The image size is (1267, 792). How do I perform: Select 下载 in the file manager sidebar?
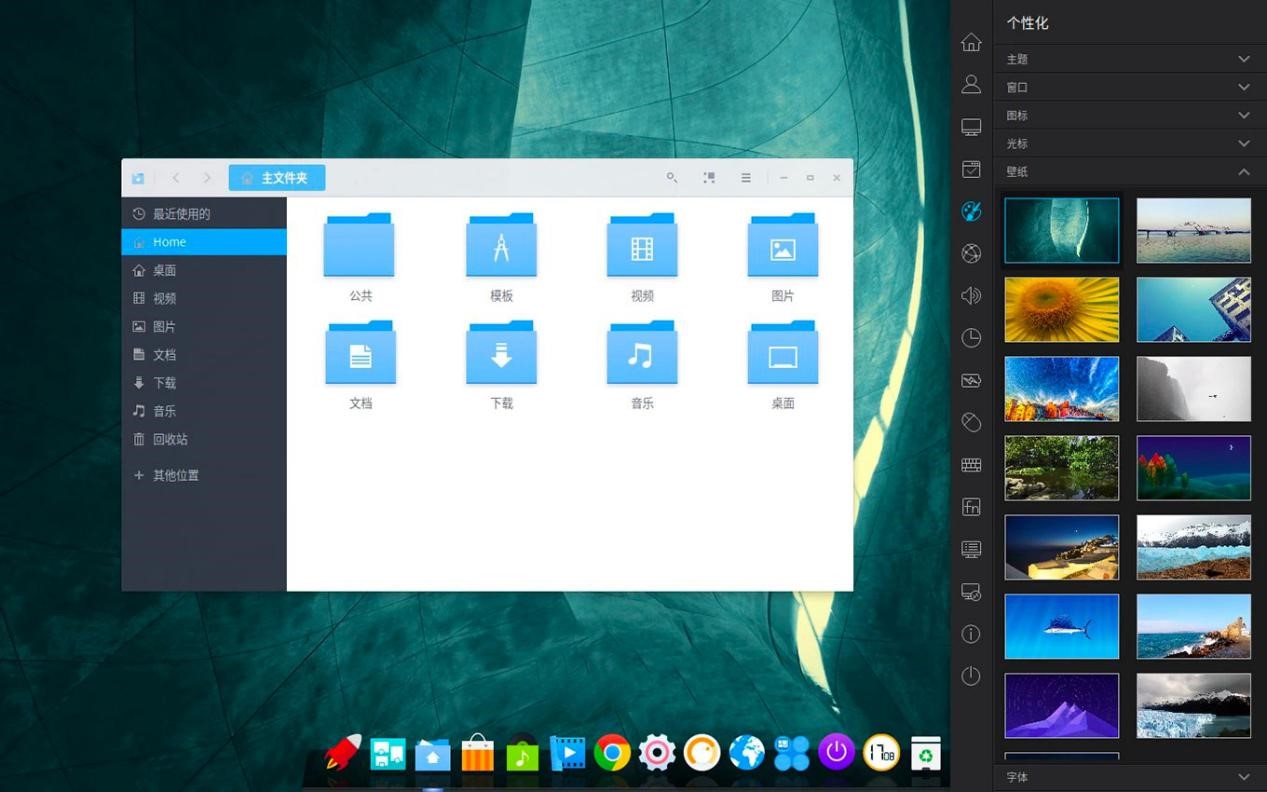coord(165,383)
